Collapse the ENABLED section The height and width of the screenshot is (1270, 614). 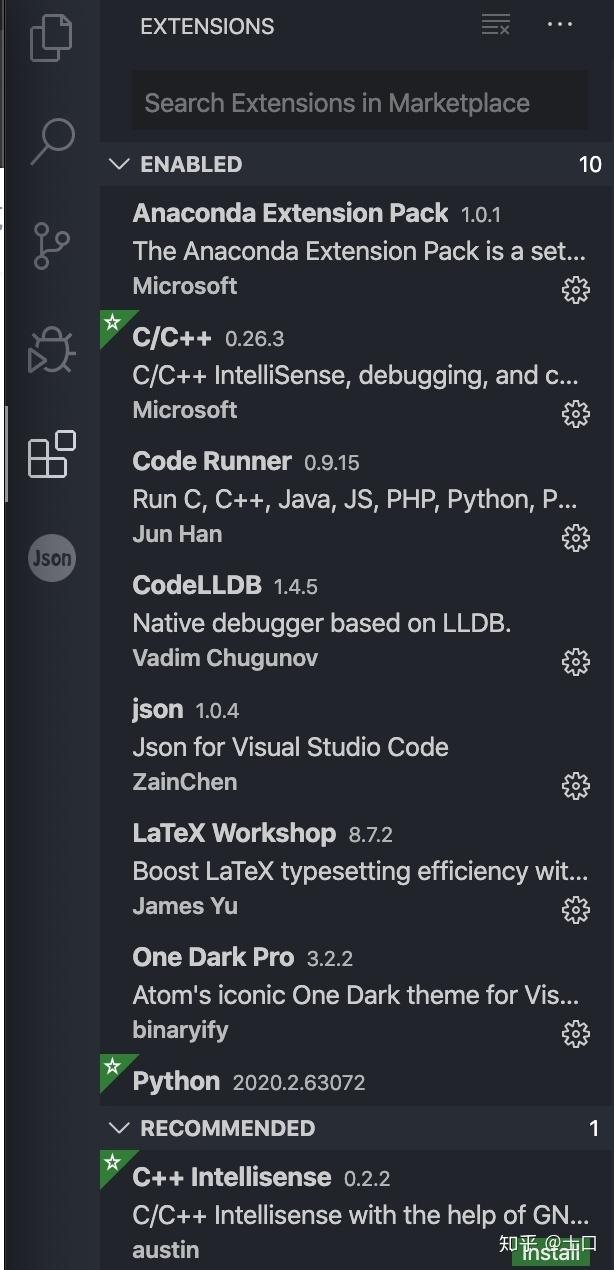click(x=119, y=164)
